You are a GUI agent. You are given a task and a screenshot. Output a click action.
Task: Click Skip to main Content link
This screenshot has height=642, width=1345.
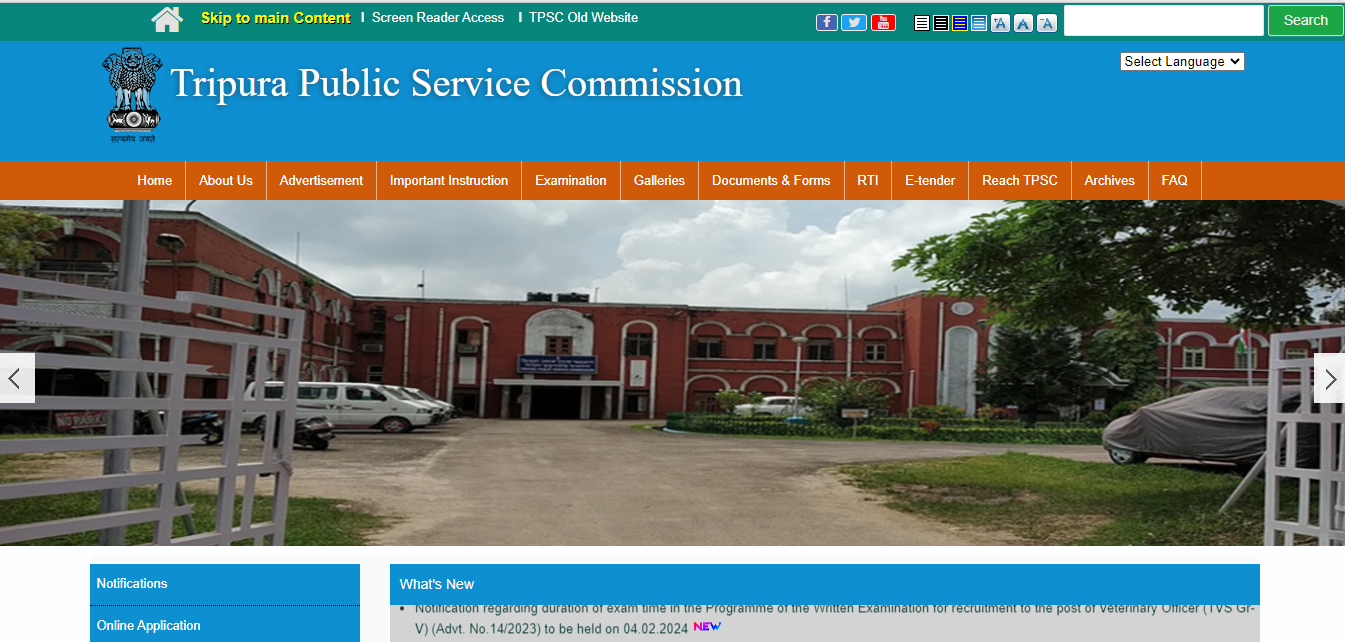(x=275, y=18)
